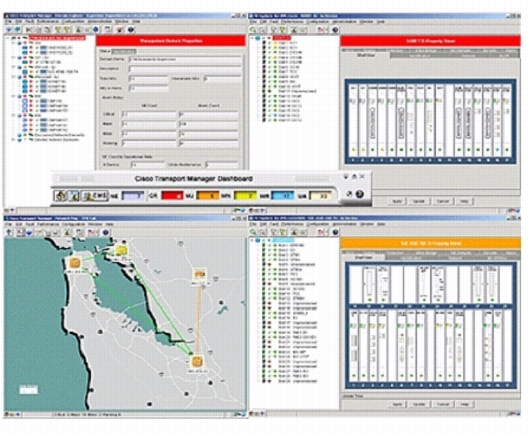The width and height of the screenshot is (530, 436).
Task: Click the Apply button in the red-header NE Explorer
Action: click(397, 201)
